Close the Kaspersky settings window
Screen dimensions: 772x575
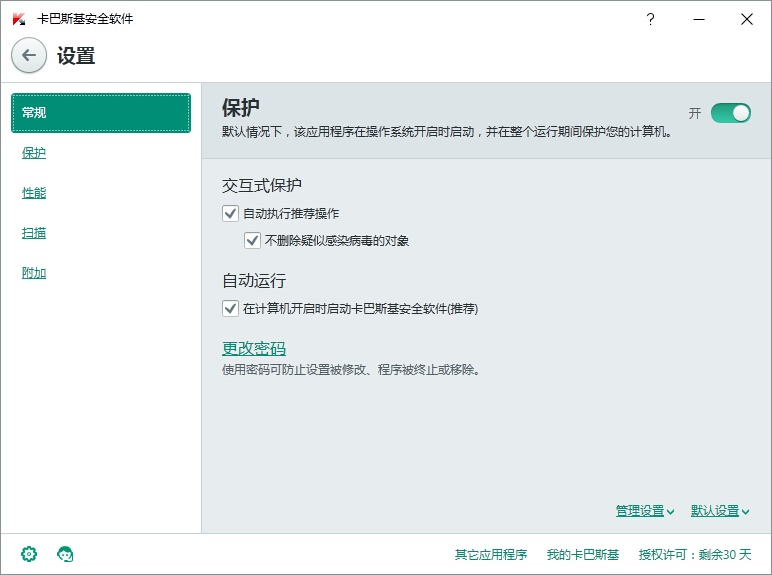(747, 19)
